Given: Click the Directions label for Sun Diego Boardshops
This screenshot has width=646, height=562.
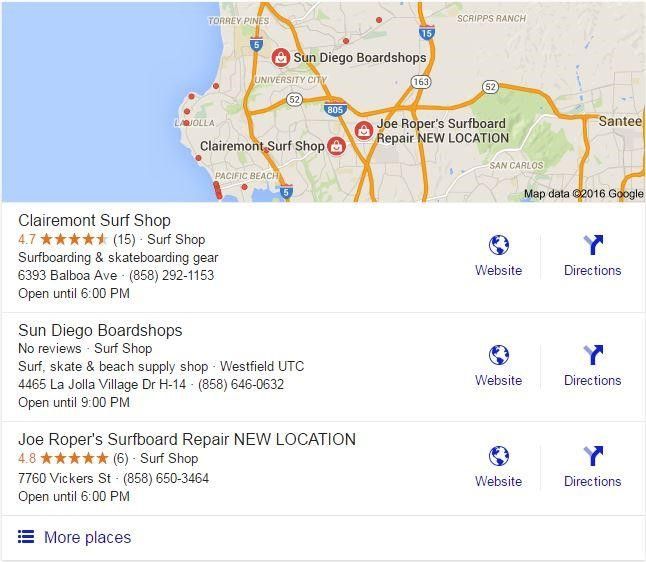Looking at the screenshot, I should pyautogui.click(x=592, y=380).
